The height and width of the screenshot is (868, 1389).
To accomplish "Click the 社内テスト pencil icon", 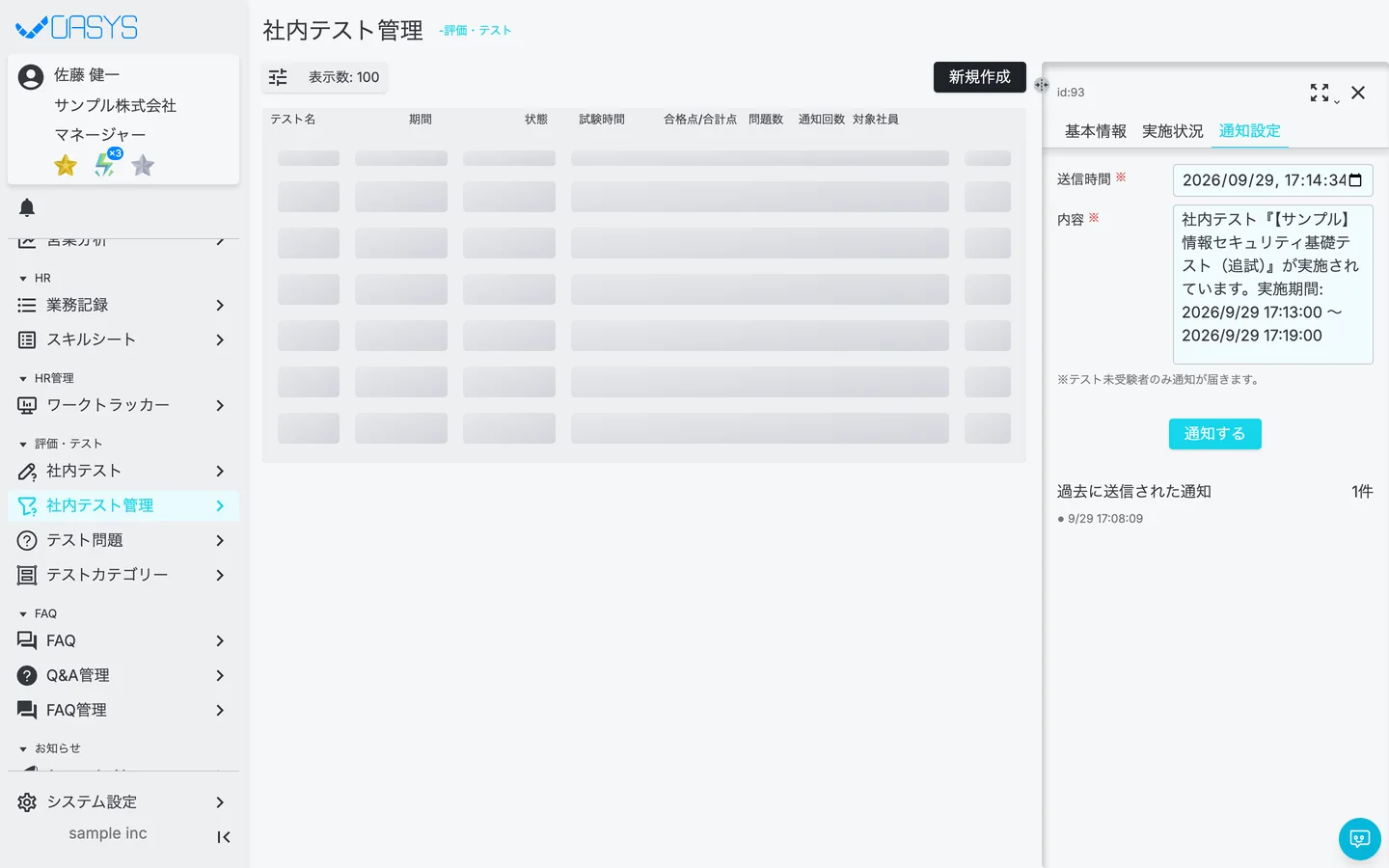I will coord(27,471).
